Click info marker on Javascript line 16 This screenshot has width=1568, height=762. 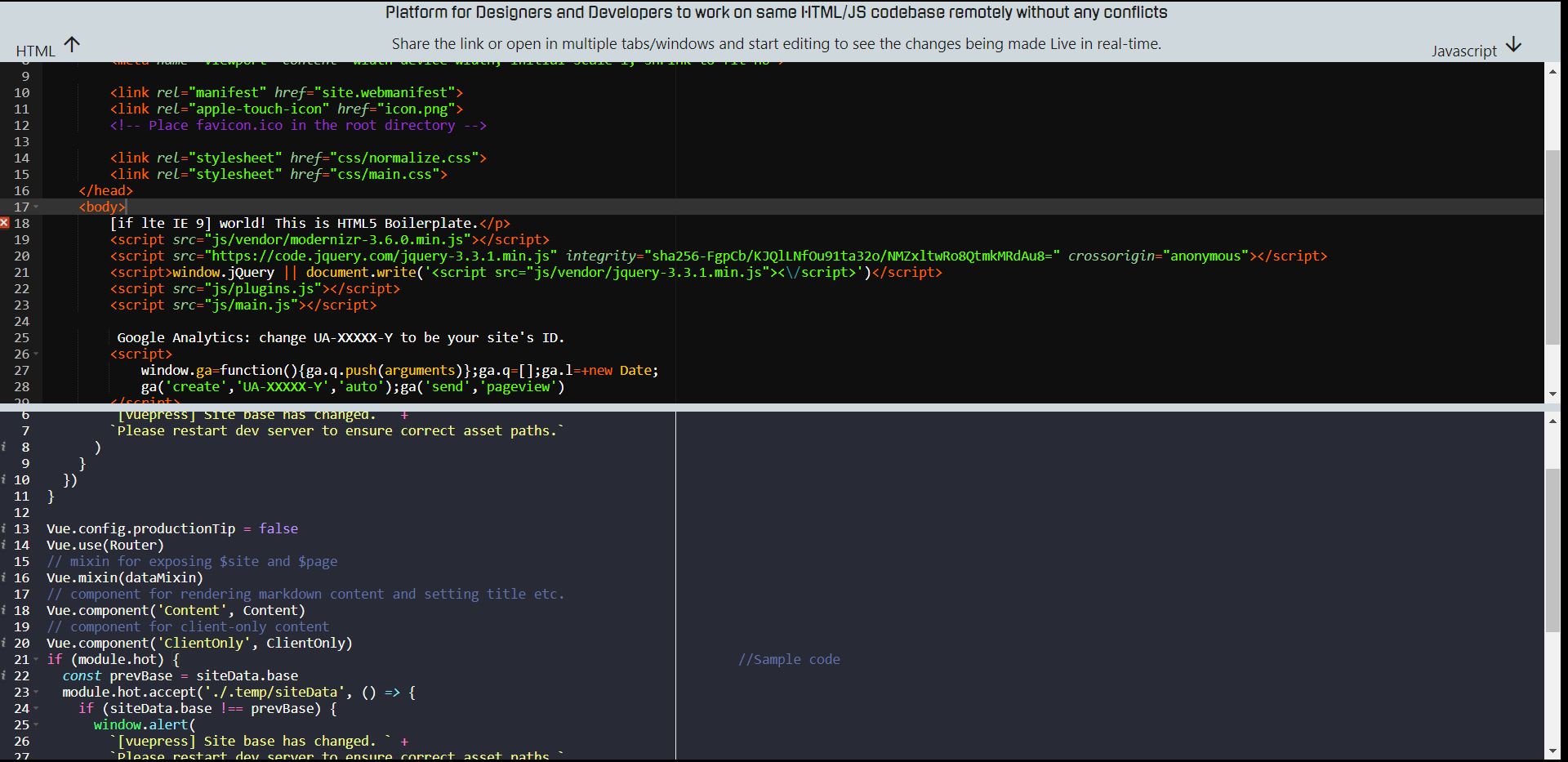pyautogui.click(x=4, y=577)
